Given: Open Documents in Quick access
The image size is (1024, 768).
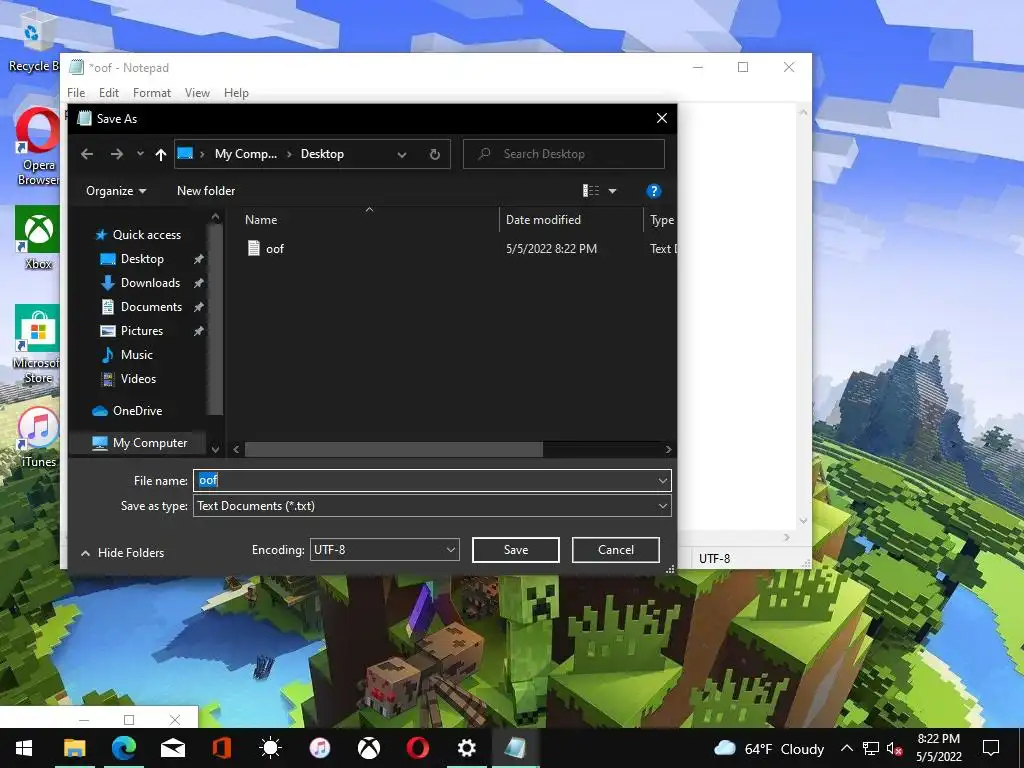Looking at the screenshot, I should [x=151, y=307].
